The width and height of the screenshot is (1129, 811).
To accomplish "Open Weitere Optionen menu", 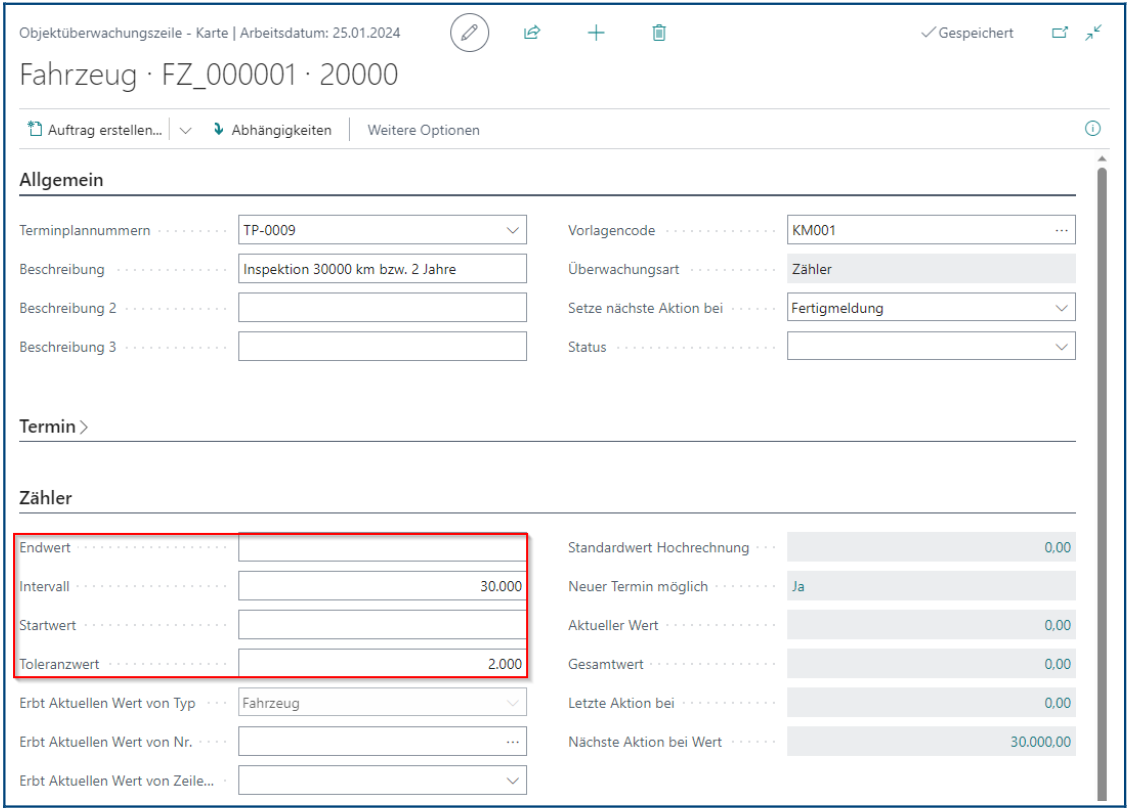I will click(423, 130).
